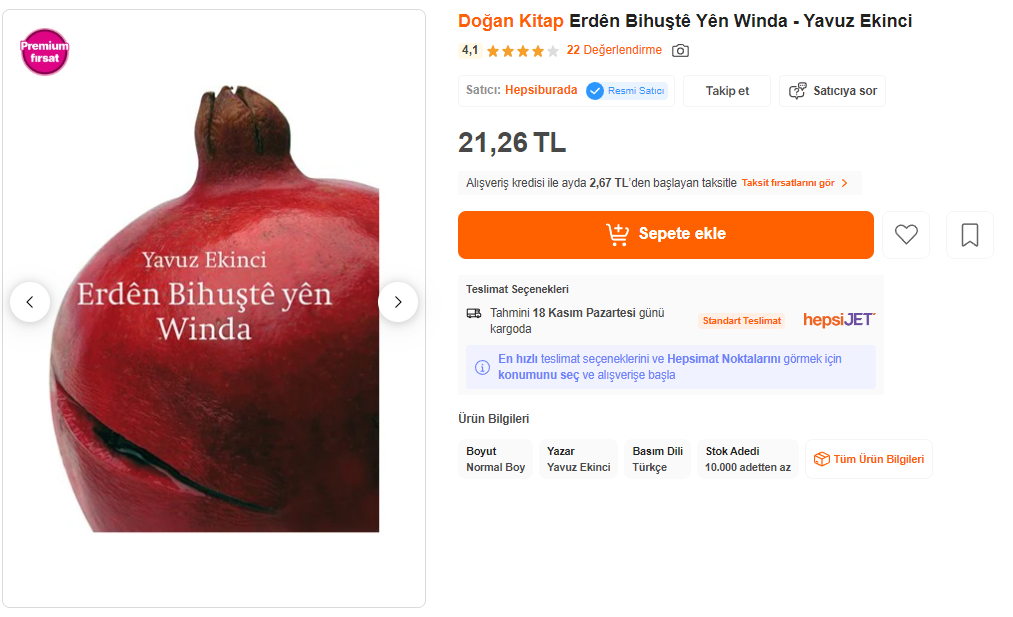Click the camera icon beside reviews

[x=680, y=50]
